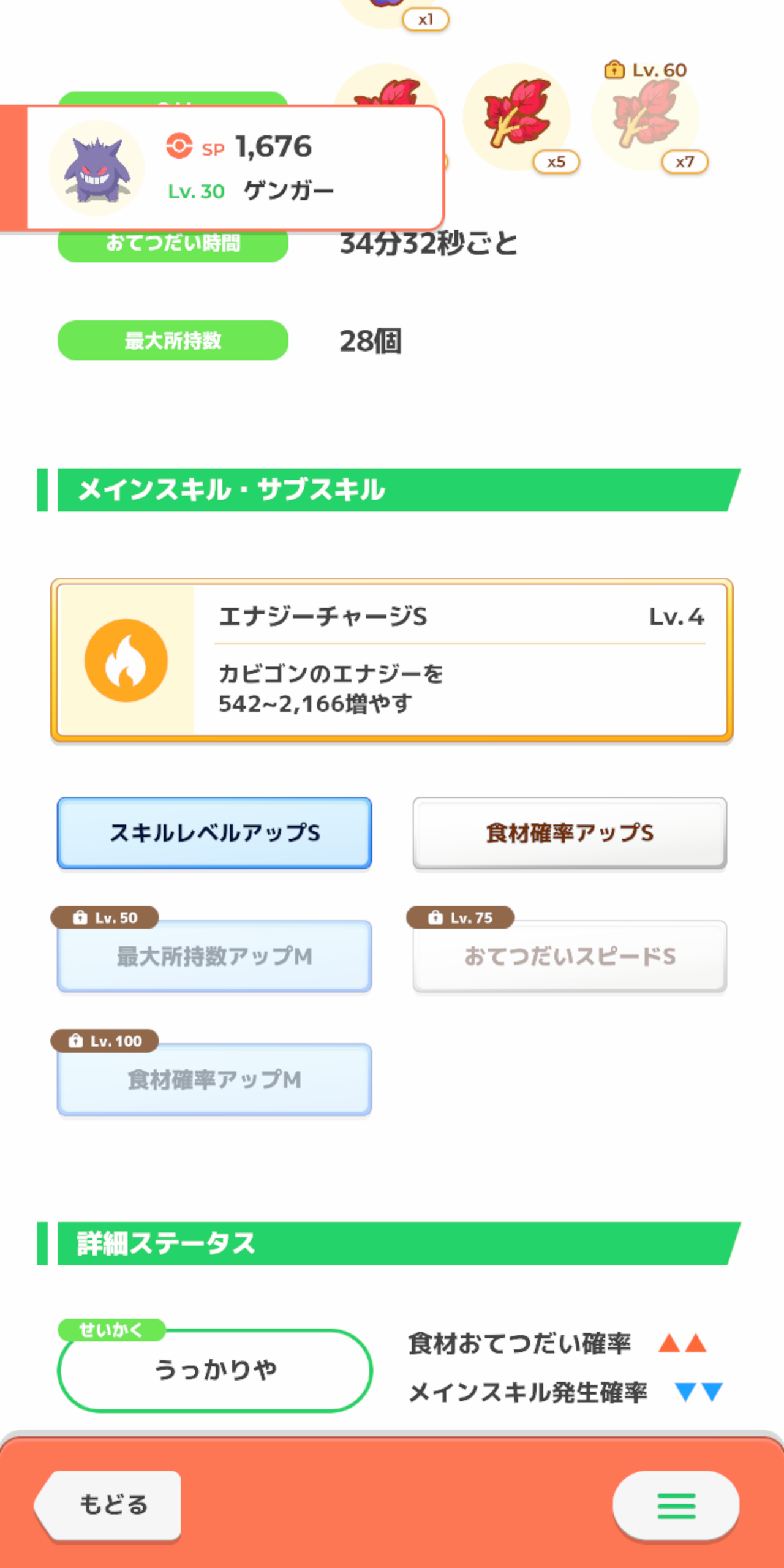The height and width of the screenshot is (1568, 784).
Task: Open スキルレベルアップS sub skill
Action: [214, 833]
